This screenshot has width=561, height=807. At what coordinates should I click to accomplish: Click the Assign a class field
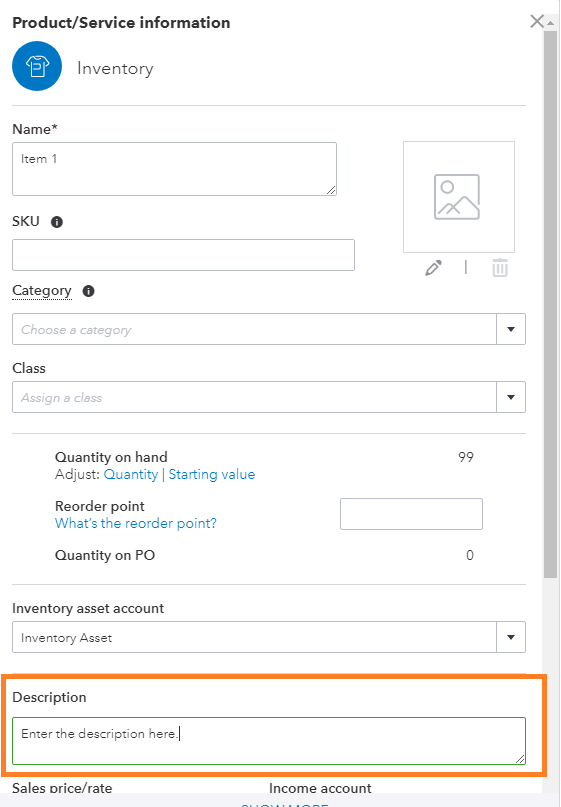point(254,397)
